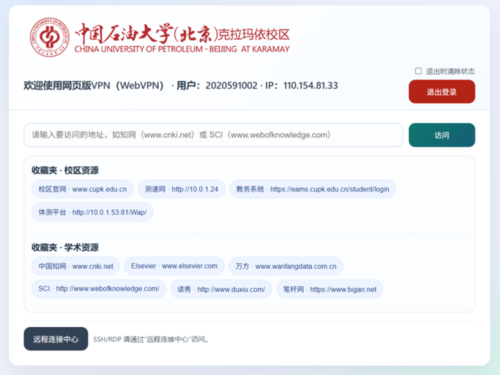500x375 pixels.
Task: Open 中国知网 www.cnki.net bookmark
Action: (76, 266)
